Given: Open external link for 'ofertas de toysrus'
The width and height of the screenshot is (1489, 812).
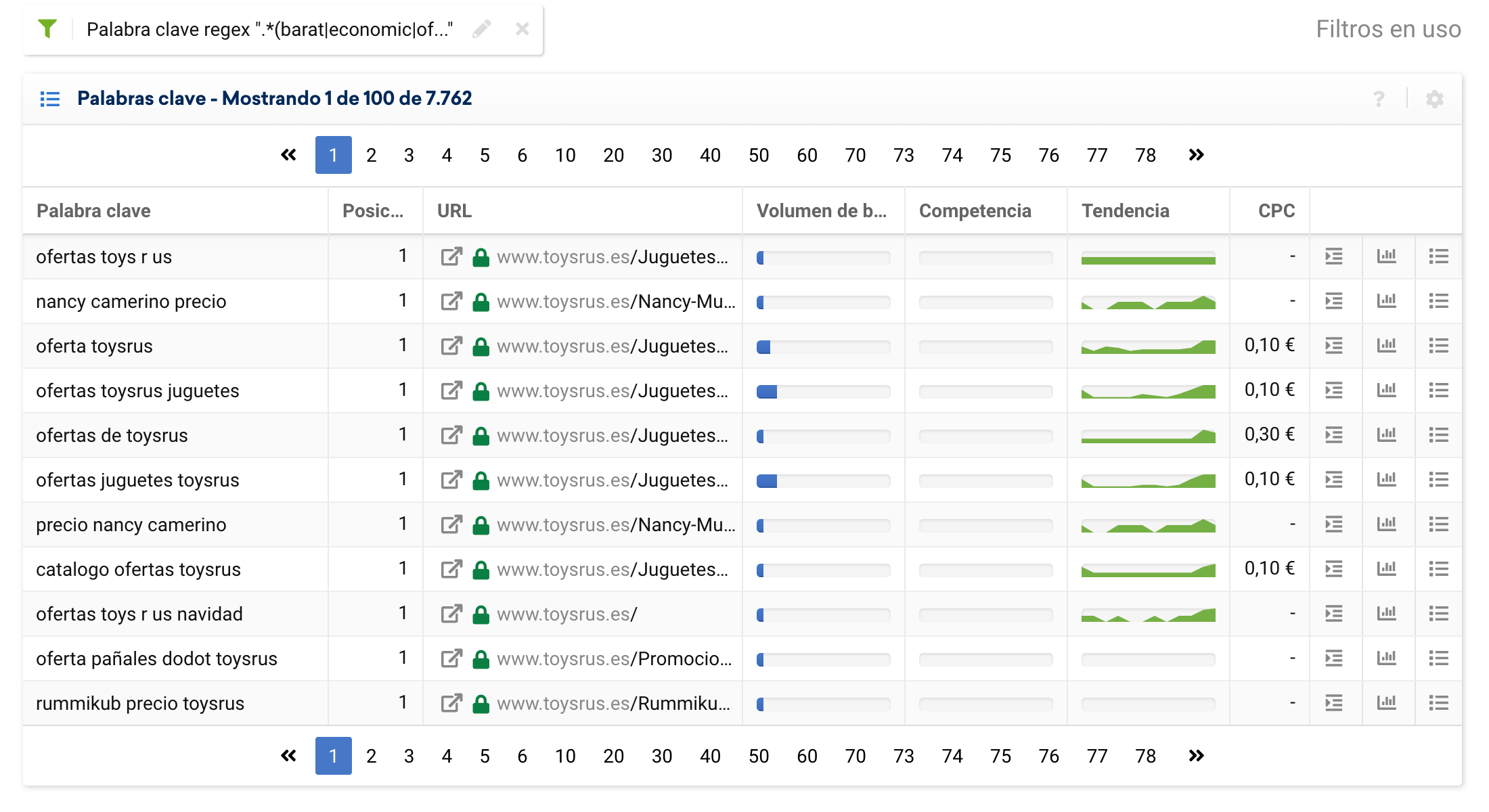Looking at the screenshot, I should (451, 436).
